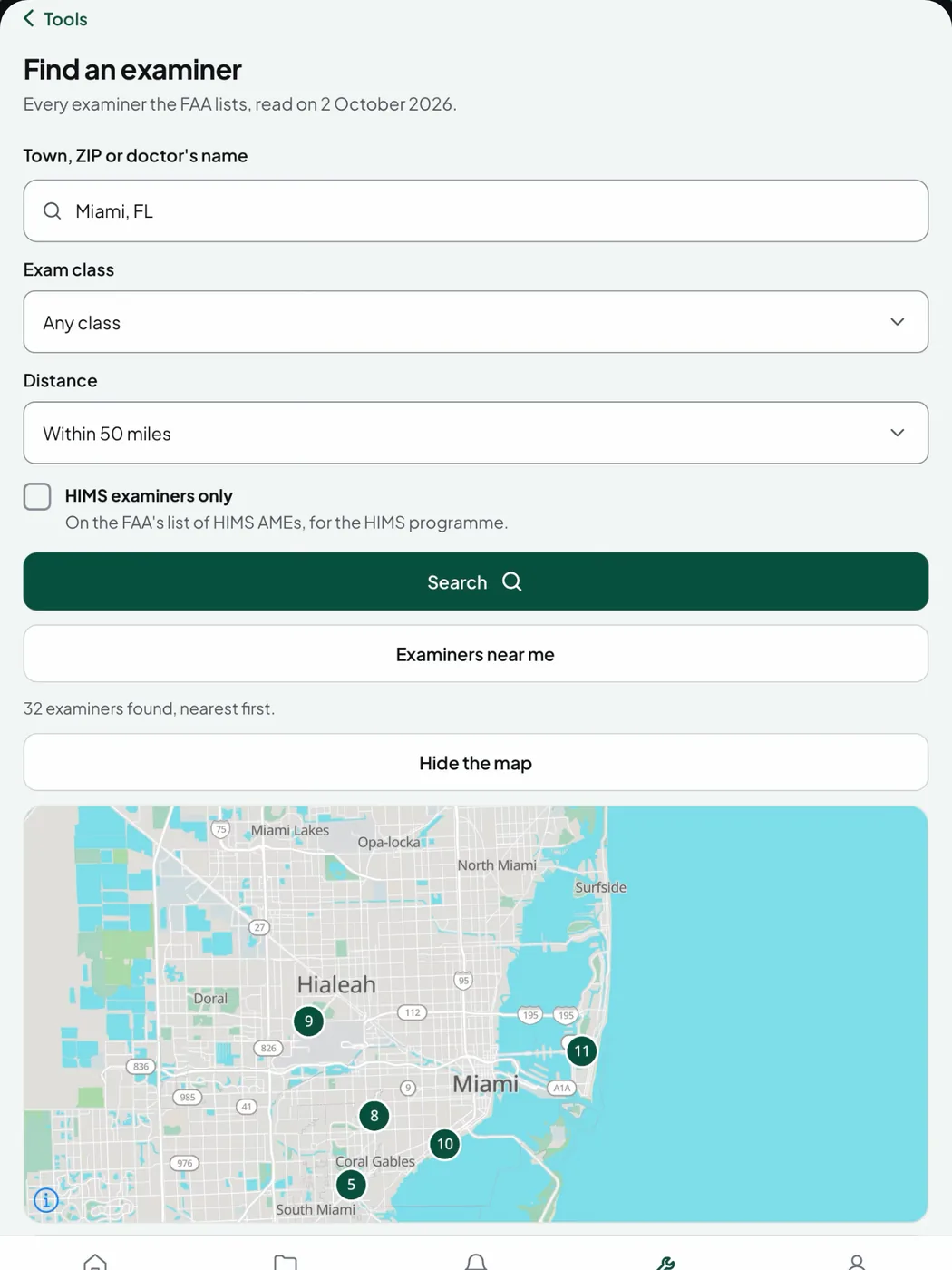Open the Exam class dropdown
The width and height of the screenshot is (952, 1270).
[476, 322]
